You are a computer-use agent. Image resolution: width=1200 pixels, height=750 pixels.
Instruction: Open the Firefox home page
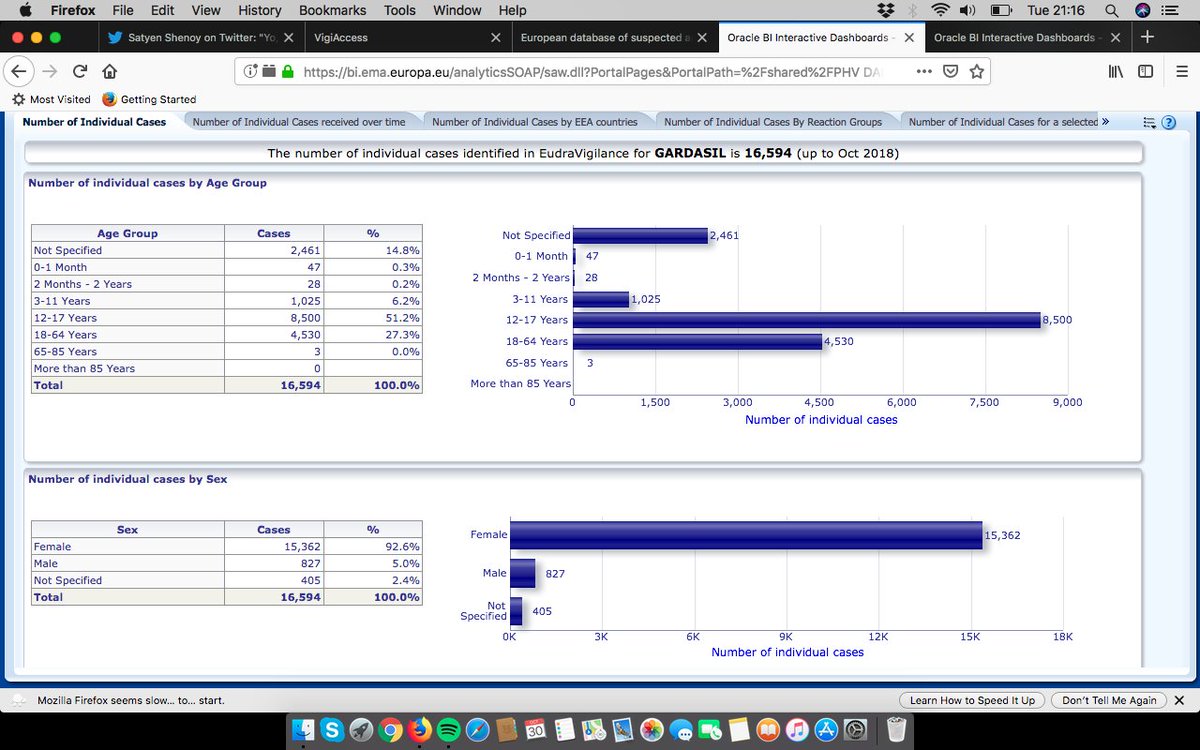click(x=110, y=72)
